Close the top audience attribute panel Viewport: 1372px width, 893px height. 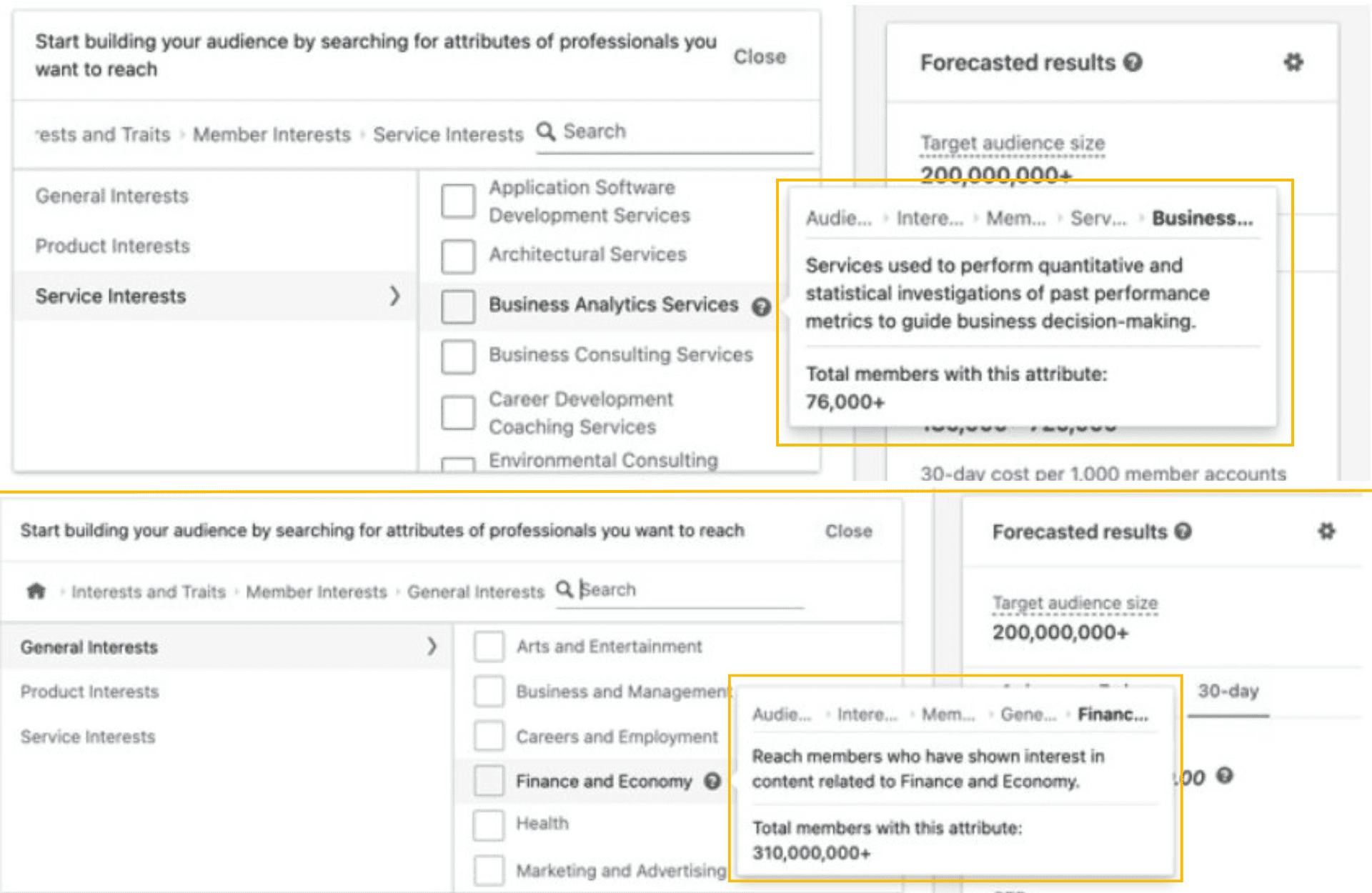(760, 57)
